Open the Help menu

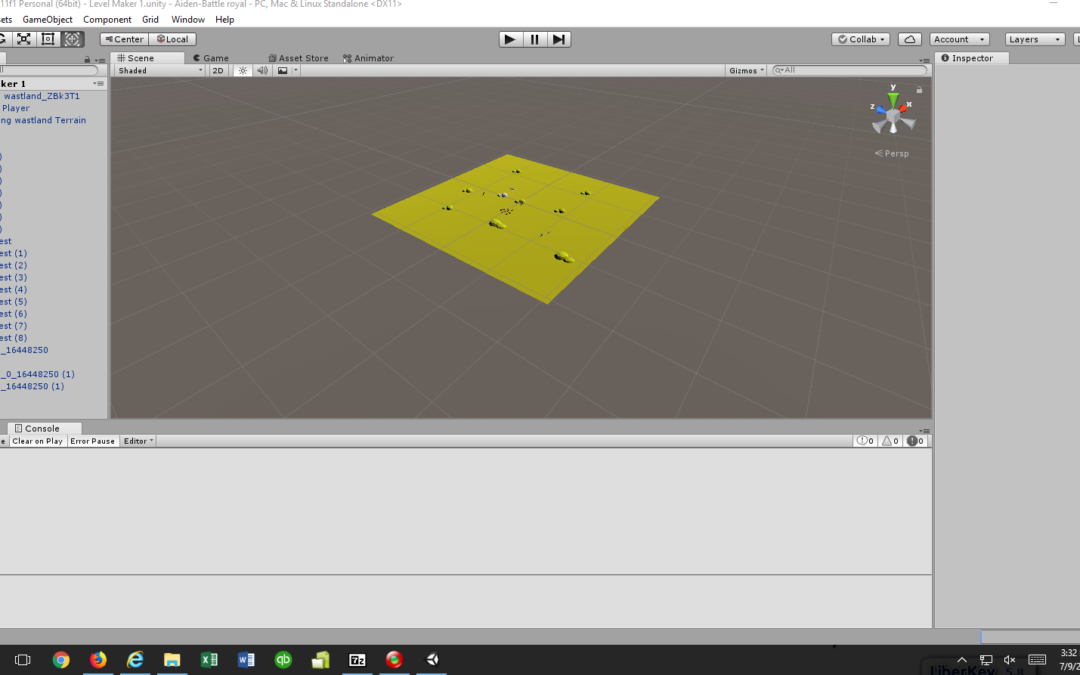[225, 19]
